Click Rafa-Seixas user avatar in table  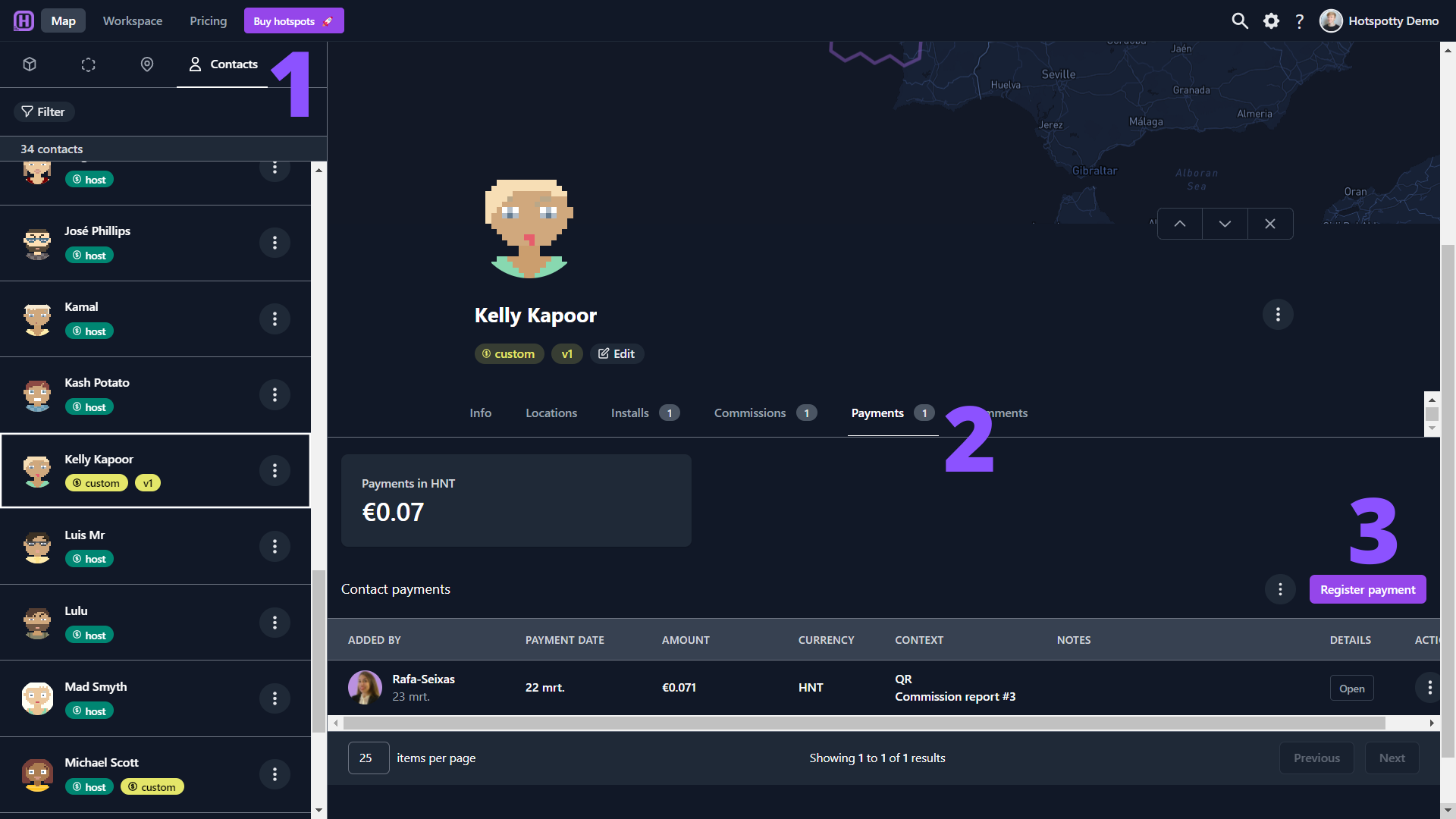[x=365, y=688]
